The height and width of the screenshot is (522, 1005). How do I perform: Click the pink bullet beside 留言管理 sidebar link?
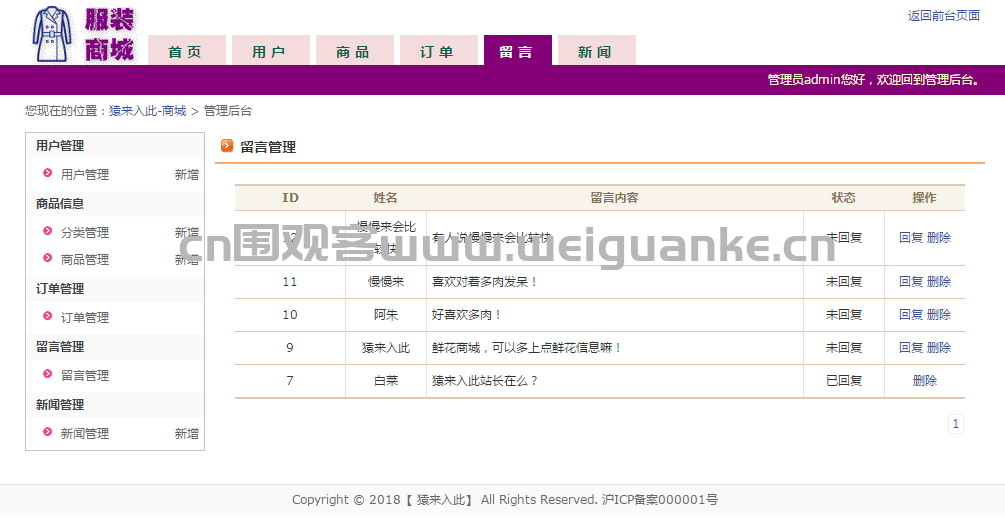point(47,374)
